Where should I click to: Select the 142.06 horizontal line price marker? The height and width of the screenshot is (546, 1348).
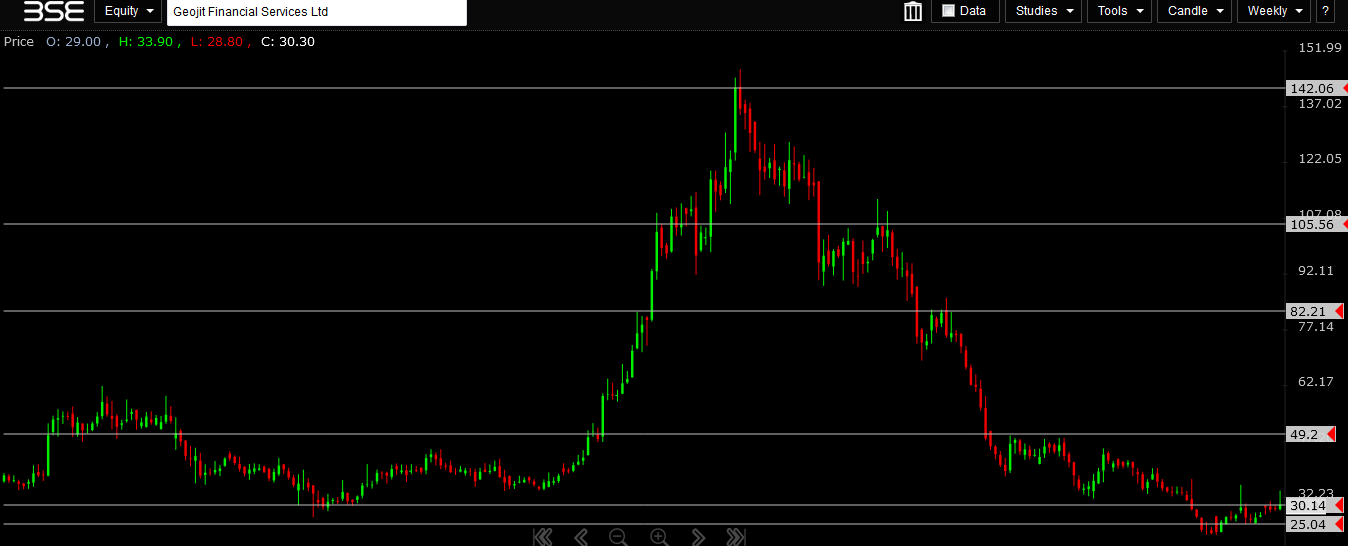1312,89
